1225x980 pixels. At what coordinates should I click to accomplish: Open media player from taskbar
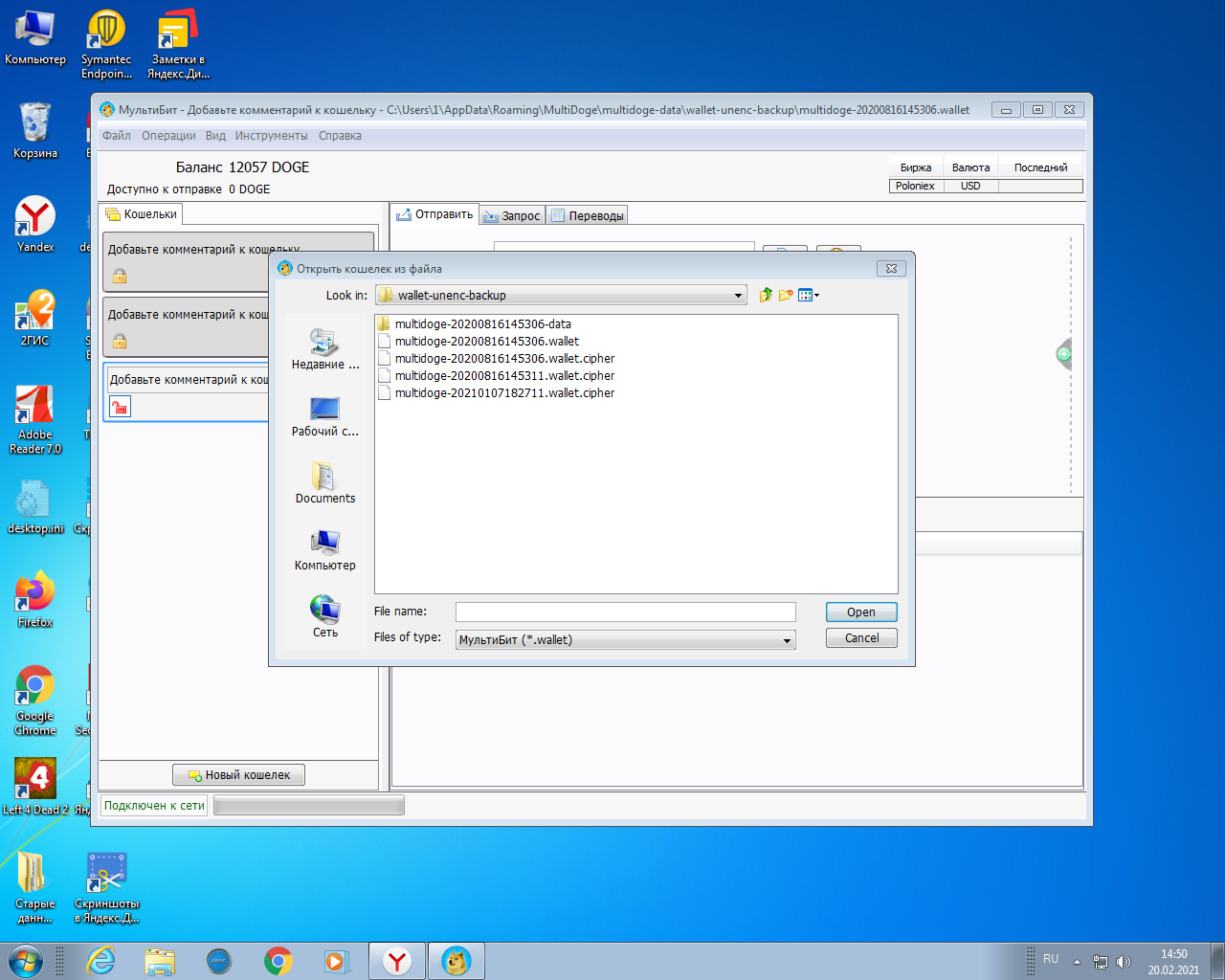(336, 961)
